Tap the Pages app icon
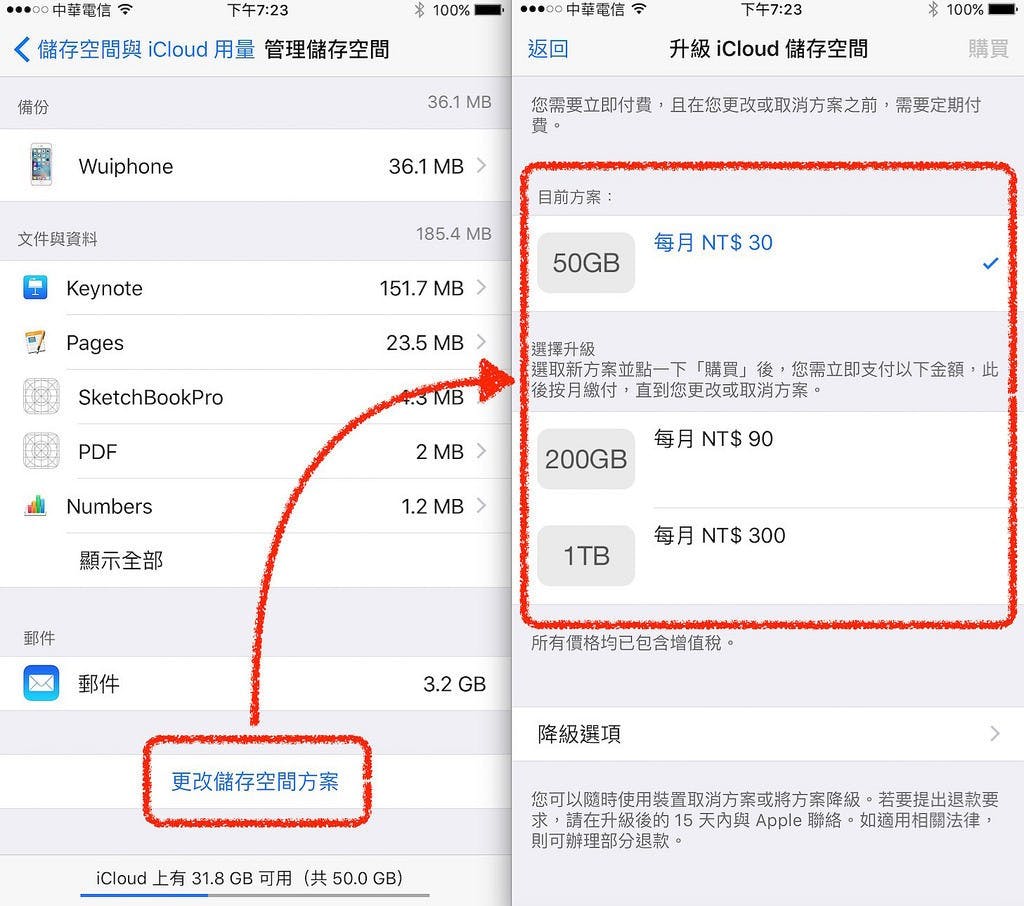Image resolution: width=1024 pixels, height=906 pixels. click(x=35, y=342)
